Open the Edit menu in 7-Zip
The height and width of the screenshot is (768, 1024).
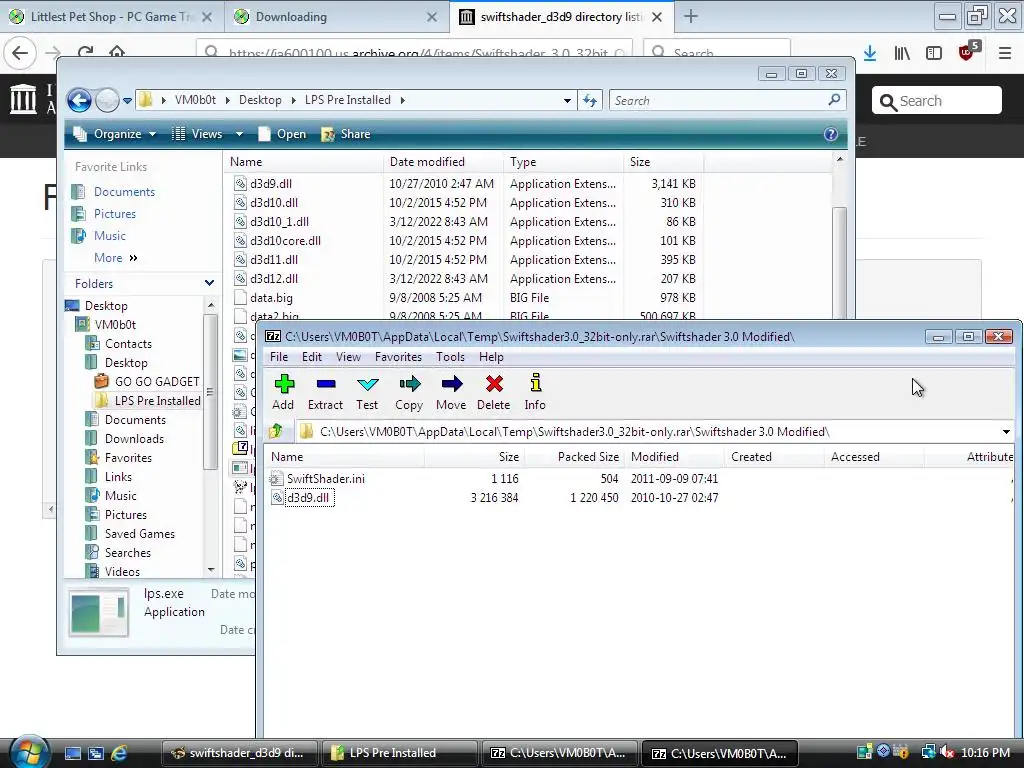[x=312, y=357]
